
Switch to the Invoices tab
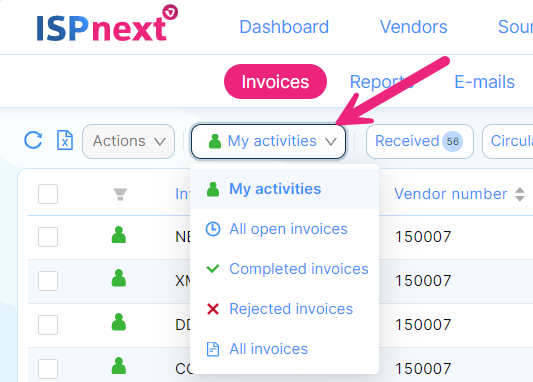coord(275,82)
